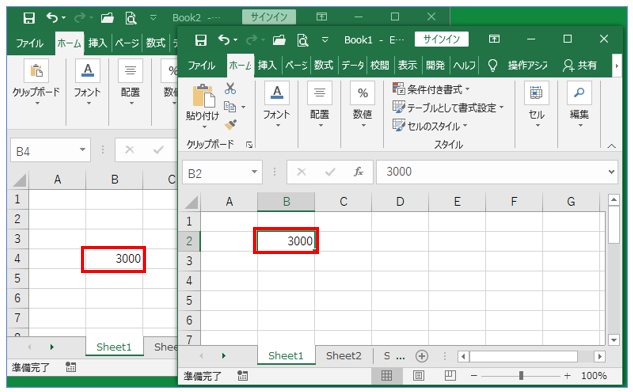Open Name Box dropdown showing B2
The width and height of the screenshot is (633, 392).
pos(254,172)
